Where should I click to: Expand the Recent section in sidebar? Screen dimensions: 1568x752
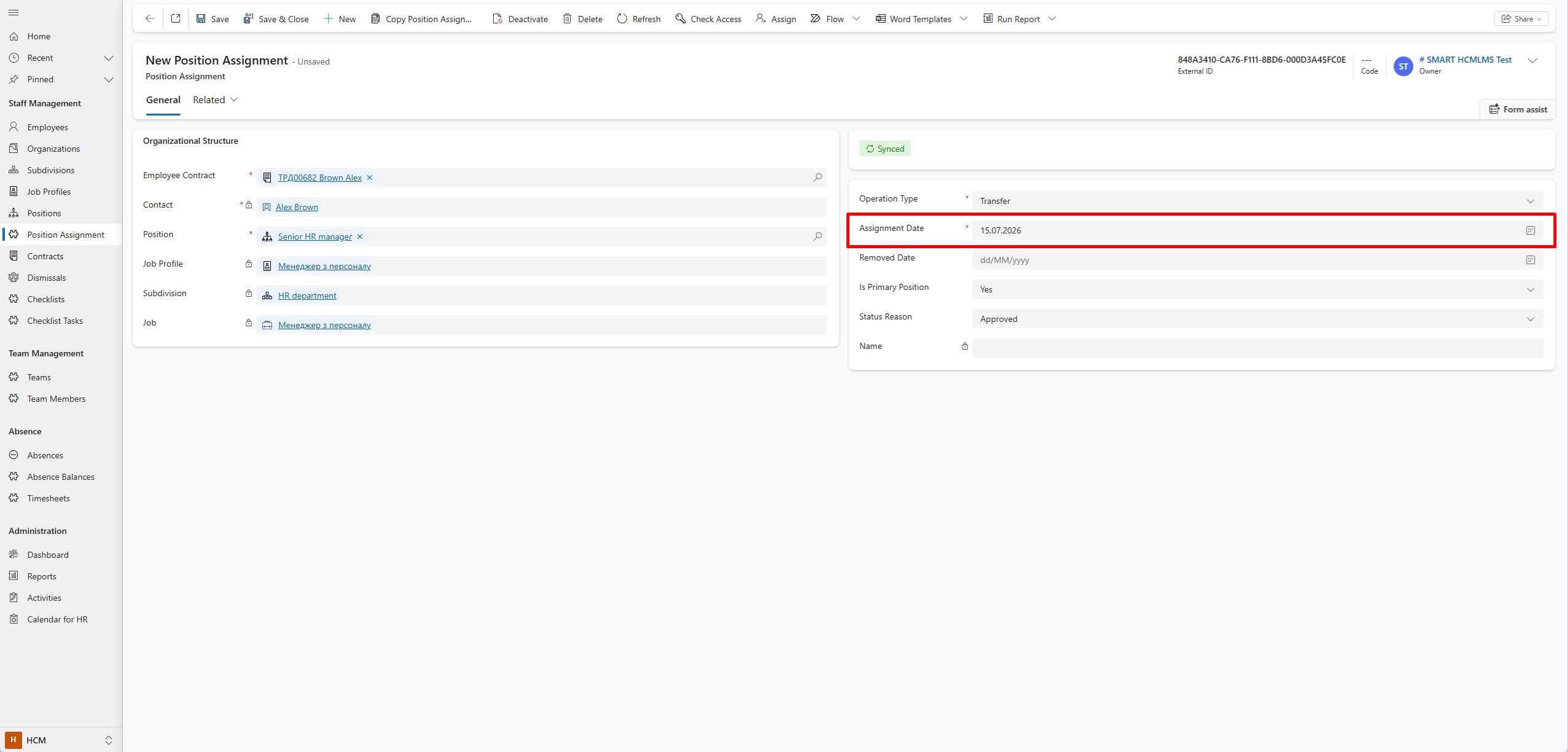[x=109, y=58]
